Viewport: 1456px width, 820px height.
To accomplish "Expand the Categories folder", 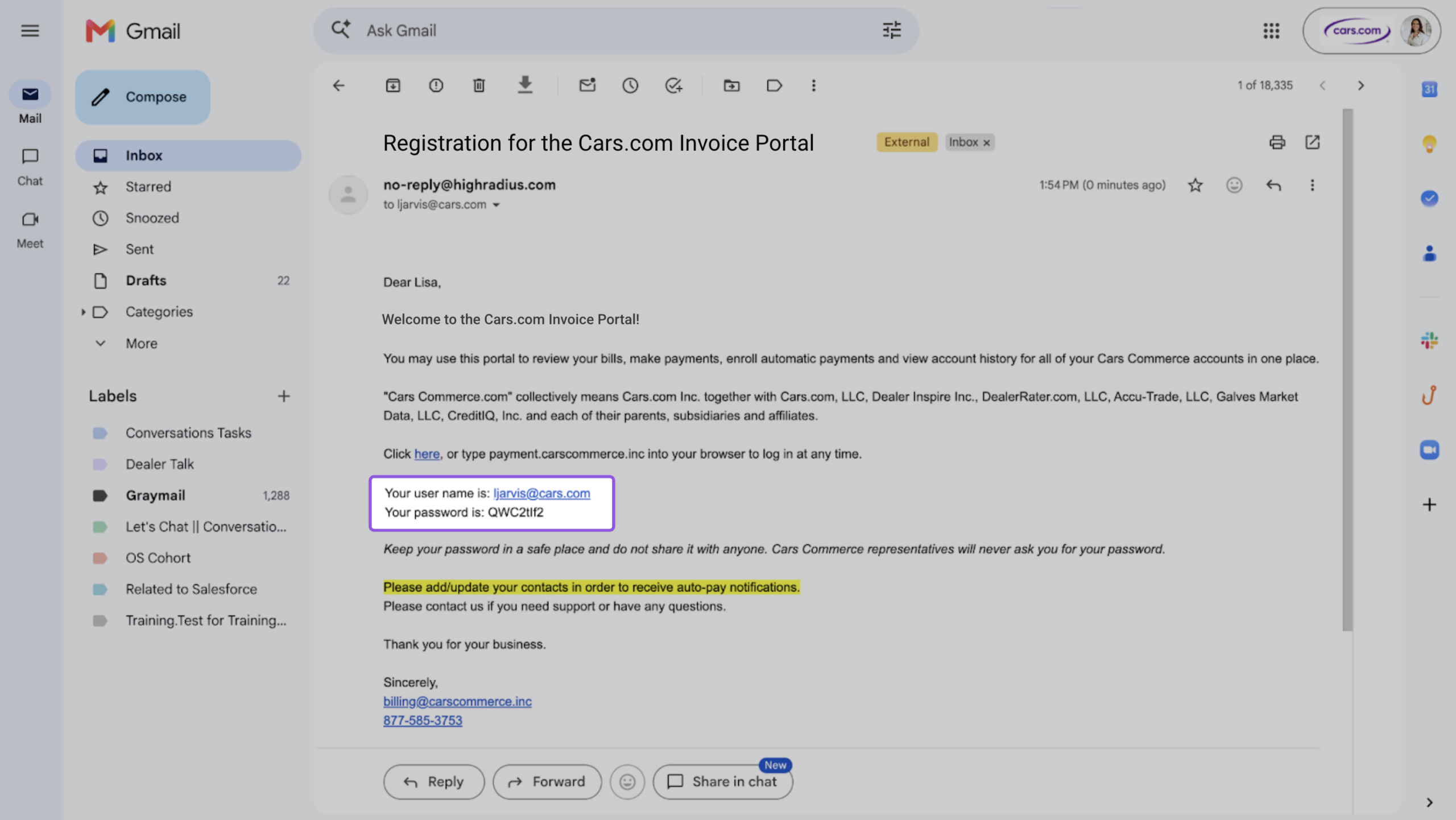I will [x=83, y=312].
